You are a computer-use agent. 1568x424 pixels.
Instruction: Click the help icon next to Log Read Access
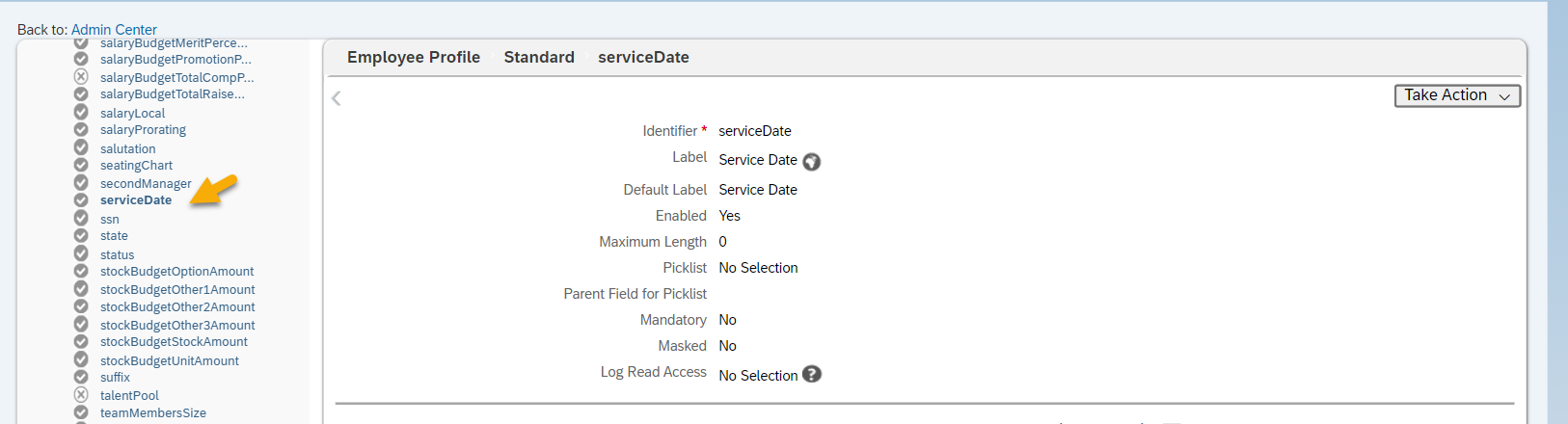tap(812, 375)
